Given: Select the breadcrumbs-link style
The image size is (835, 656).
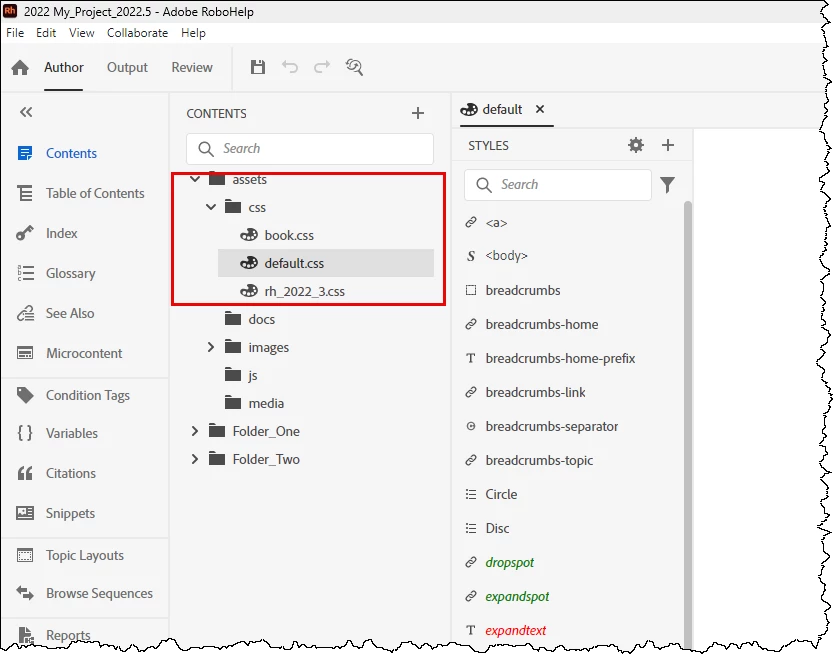Looking at the screenshot, I should click(525, 392).
